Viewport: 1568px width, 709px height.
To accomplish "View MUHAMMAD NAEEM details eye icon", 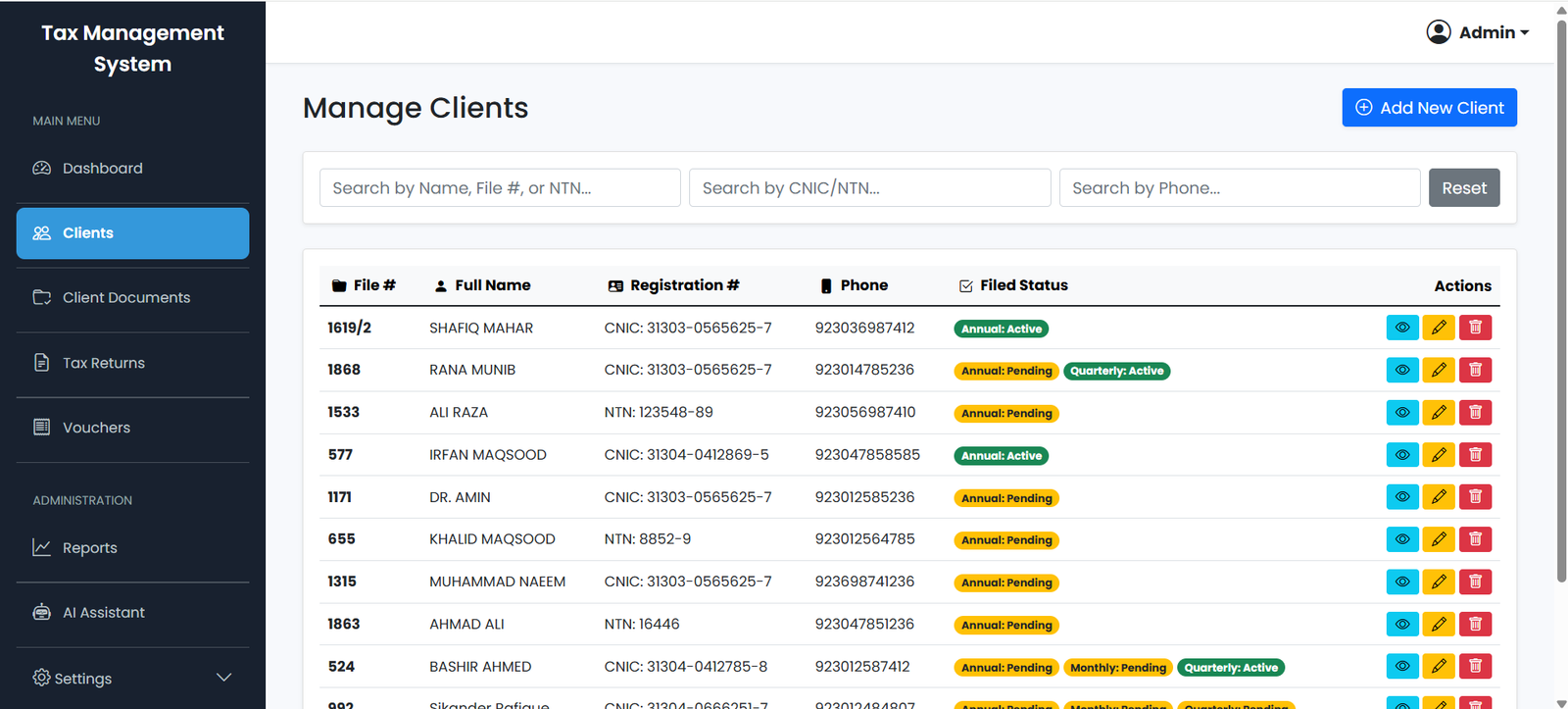I will (x=1402, y=582).
